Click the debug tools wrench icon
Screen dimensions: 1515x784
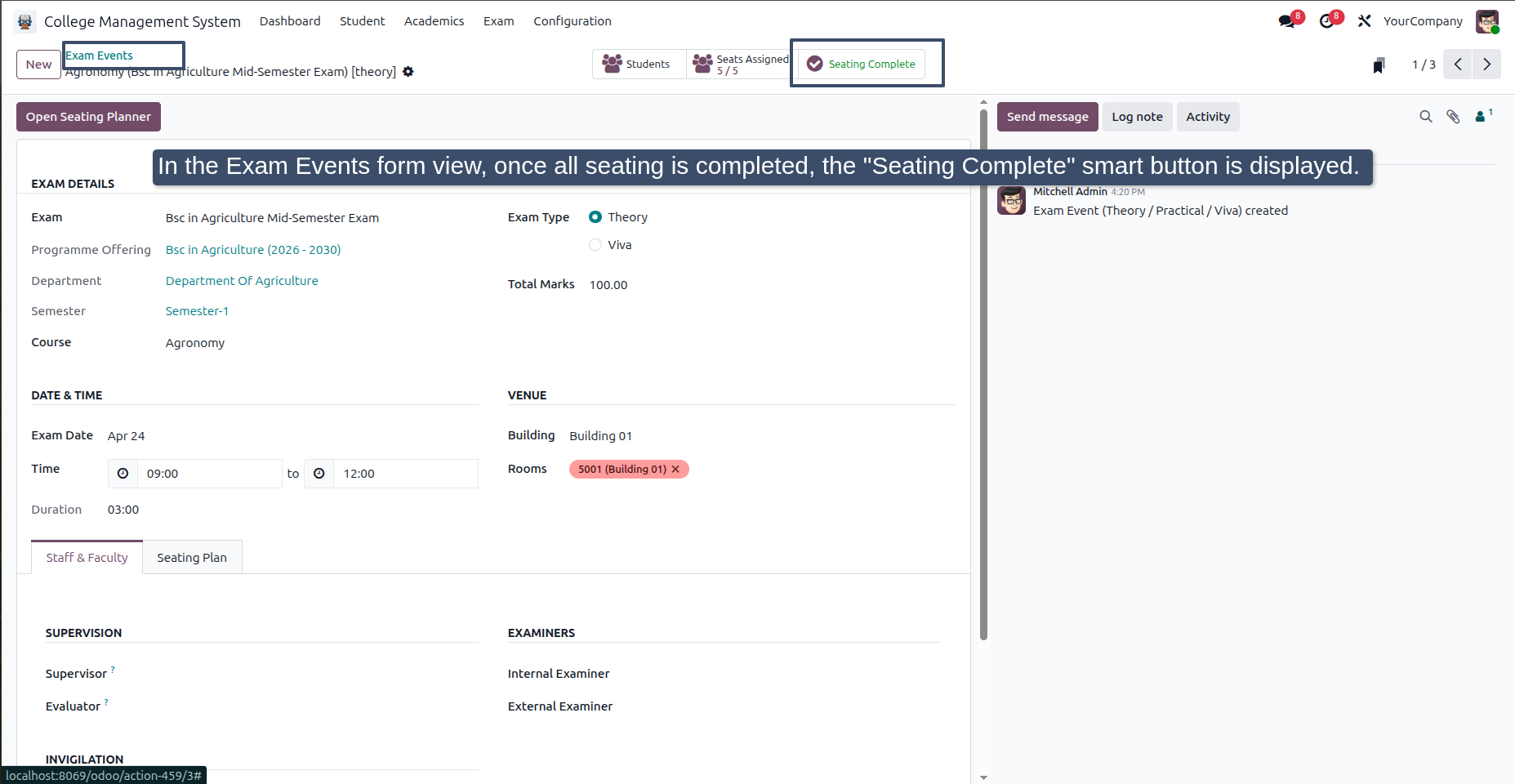pyautogui.click(x=1365, y=21)
